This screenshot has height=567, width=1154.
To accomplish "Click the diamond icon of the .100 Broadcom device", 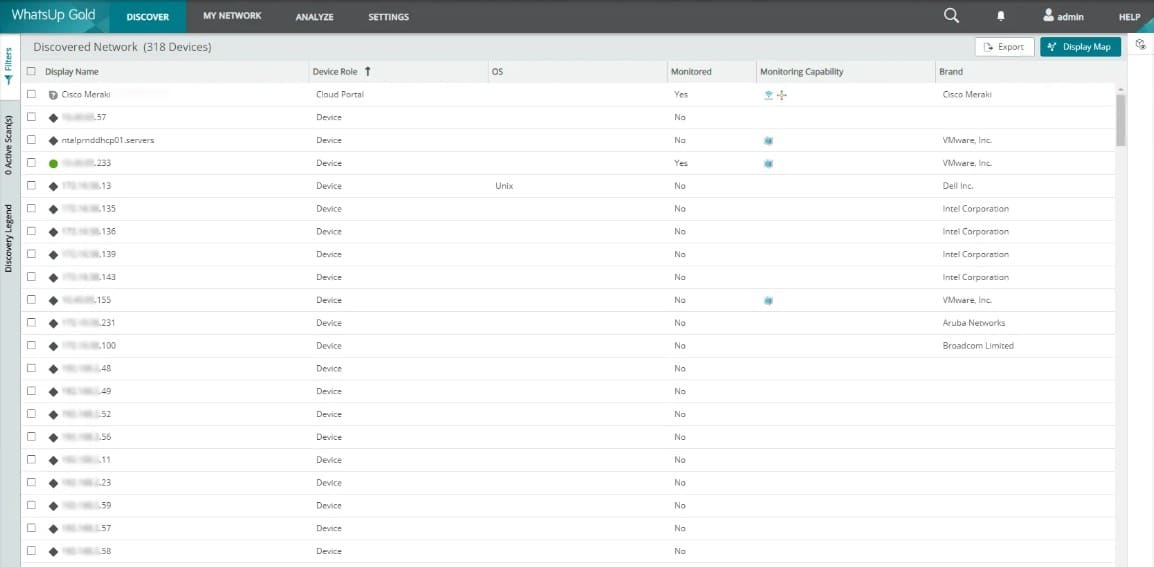I will (53, 346).
